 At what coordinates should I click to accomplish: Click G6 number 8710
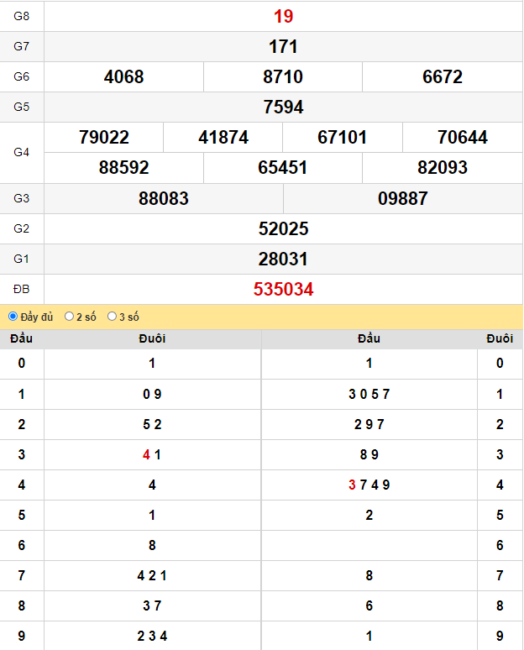tap(283, 77)
